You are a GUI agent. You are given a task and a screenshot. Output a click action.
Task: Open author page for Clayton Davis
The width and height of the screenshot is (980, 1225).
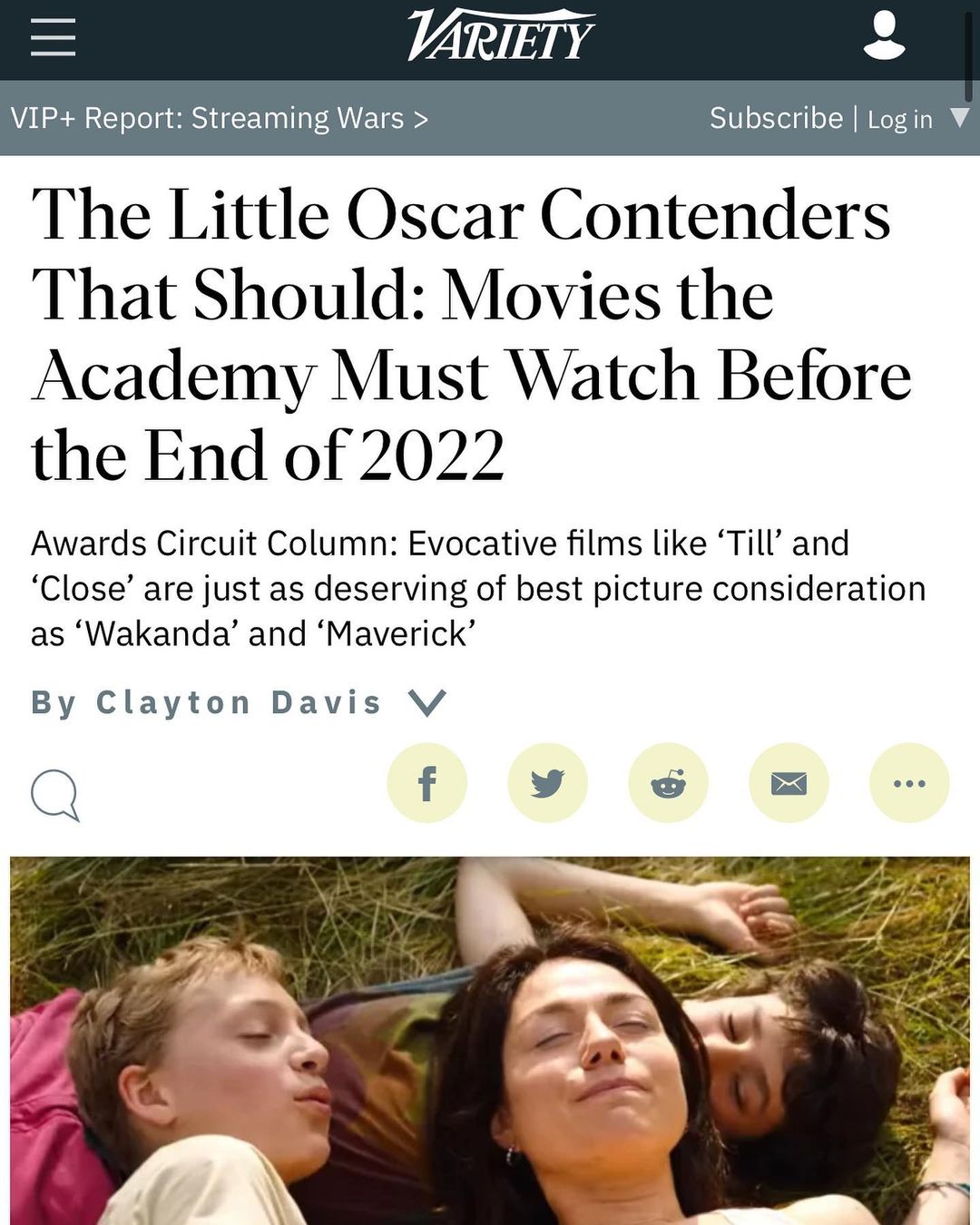(239, 702)
